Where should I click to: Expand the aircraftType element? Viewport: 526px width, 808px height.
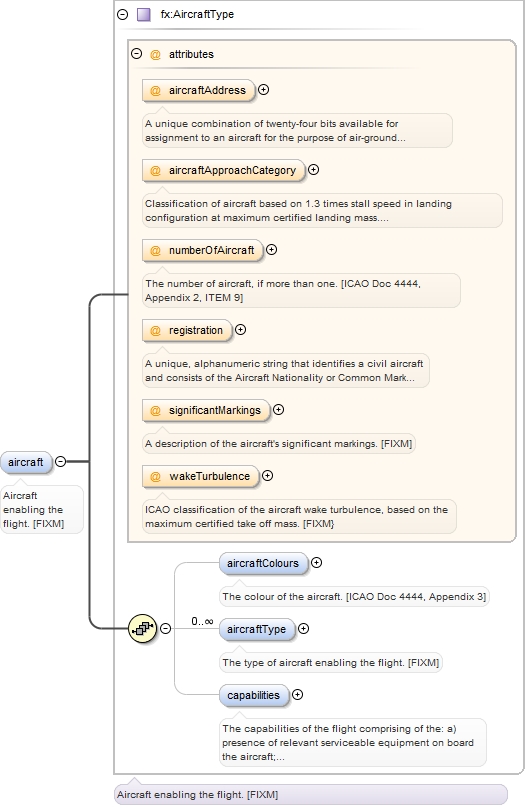[x=303, y=629]
